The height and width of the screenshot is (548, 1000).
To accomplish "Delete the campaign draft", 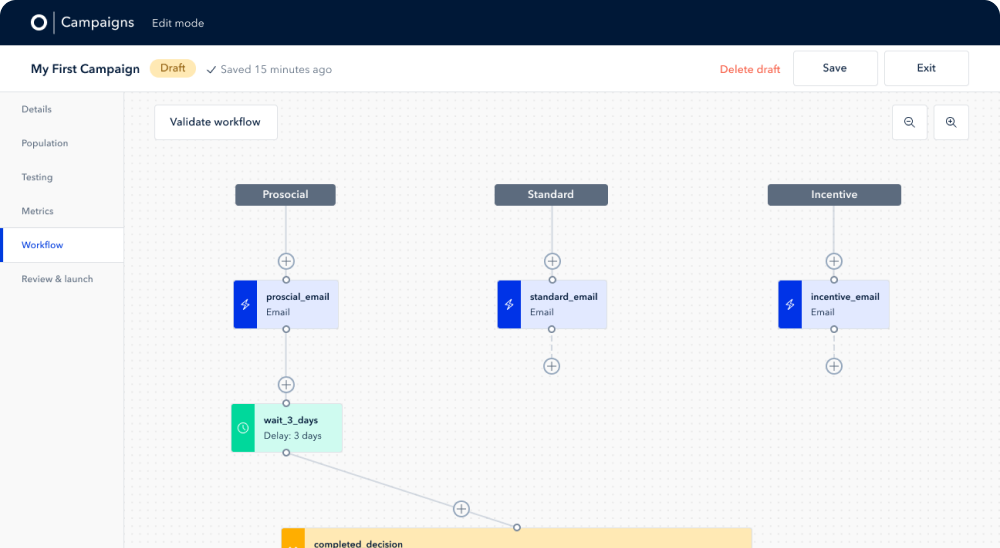I will (x=750, y=70).
